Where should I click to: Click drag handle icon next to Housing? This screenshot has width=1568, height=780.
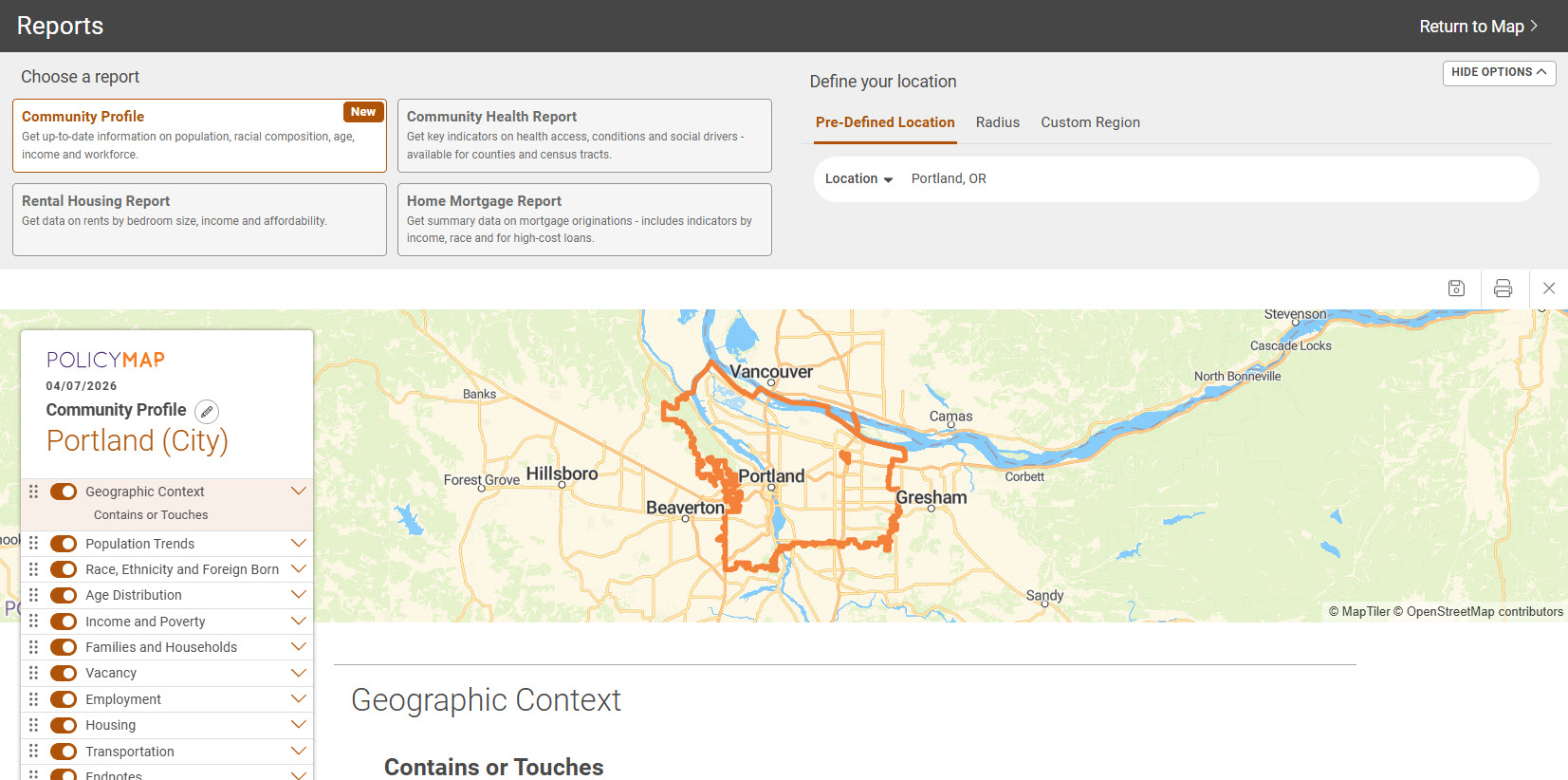(33, 725)
